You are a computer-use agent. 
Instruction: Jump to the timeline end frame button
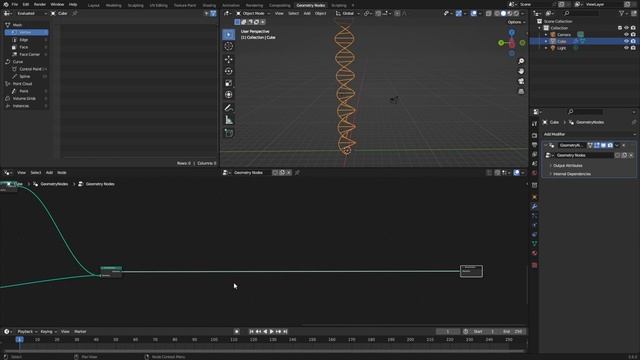point(285,332)
